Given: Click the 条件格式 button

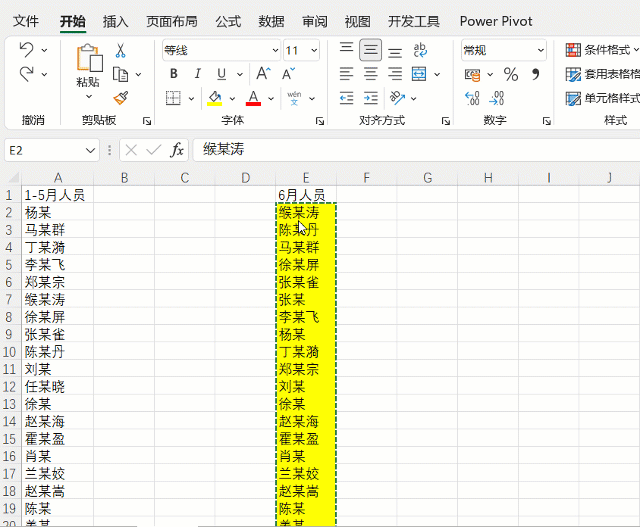Looking at the screenshot, I should [601, 50].
